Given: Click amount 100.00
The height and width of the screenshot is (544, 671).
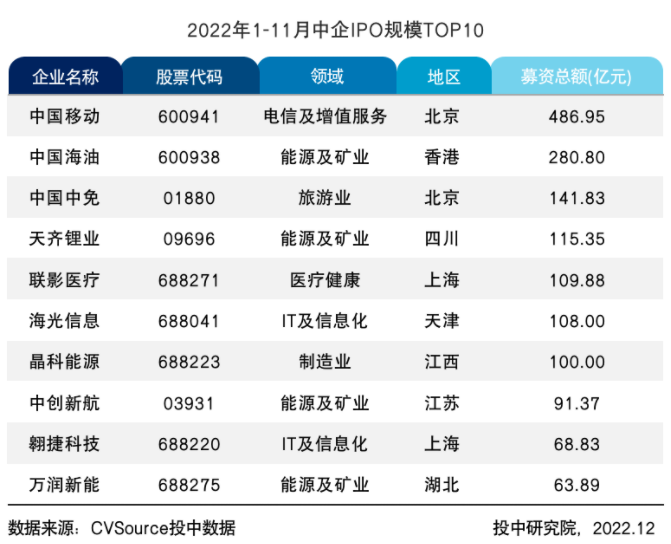Looking at the screenshot, I should (x=577, y=362).
